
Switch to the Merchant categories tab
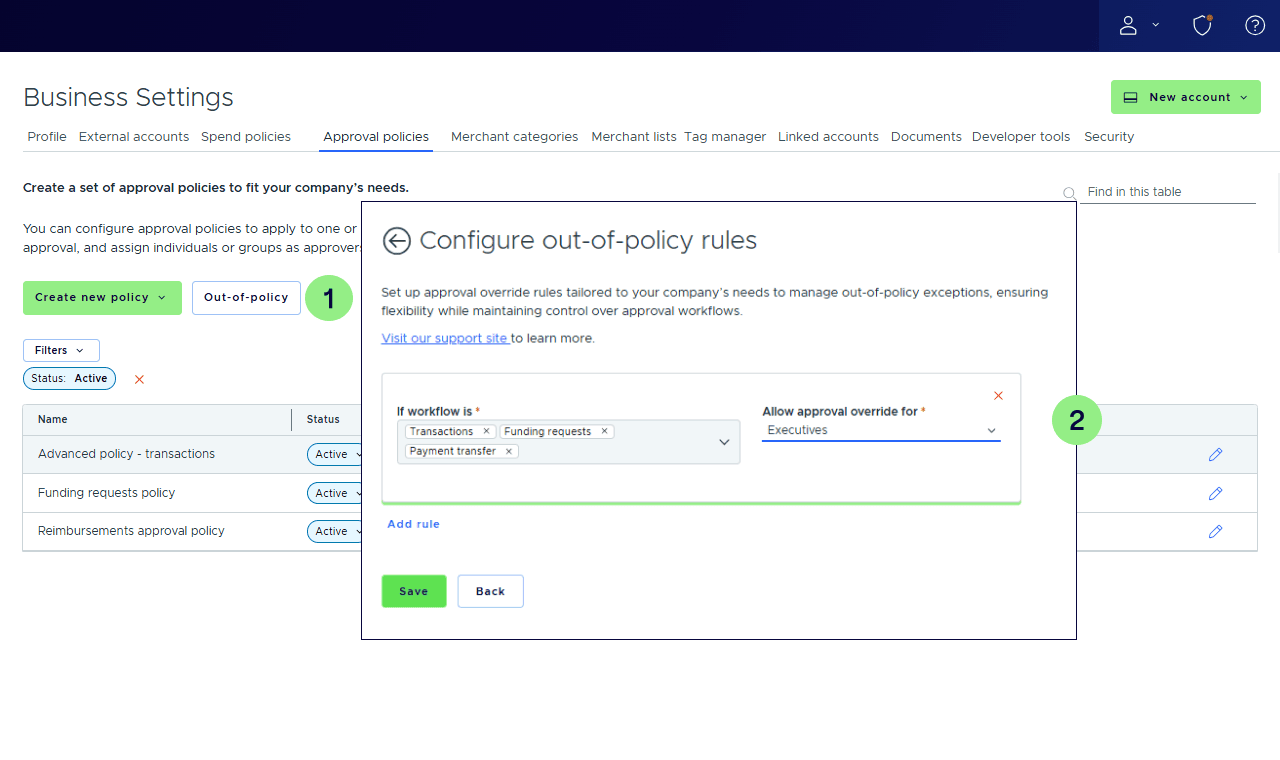[x=514, y=136]
